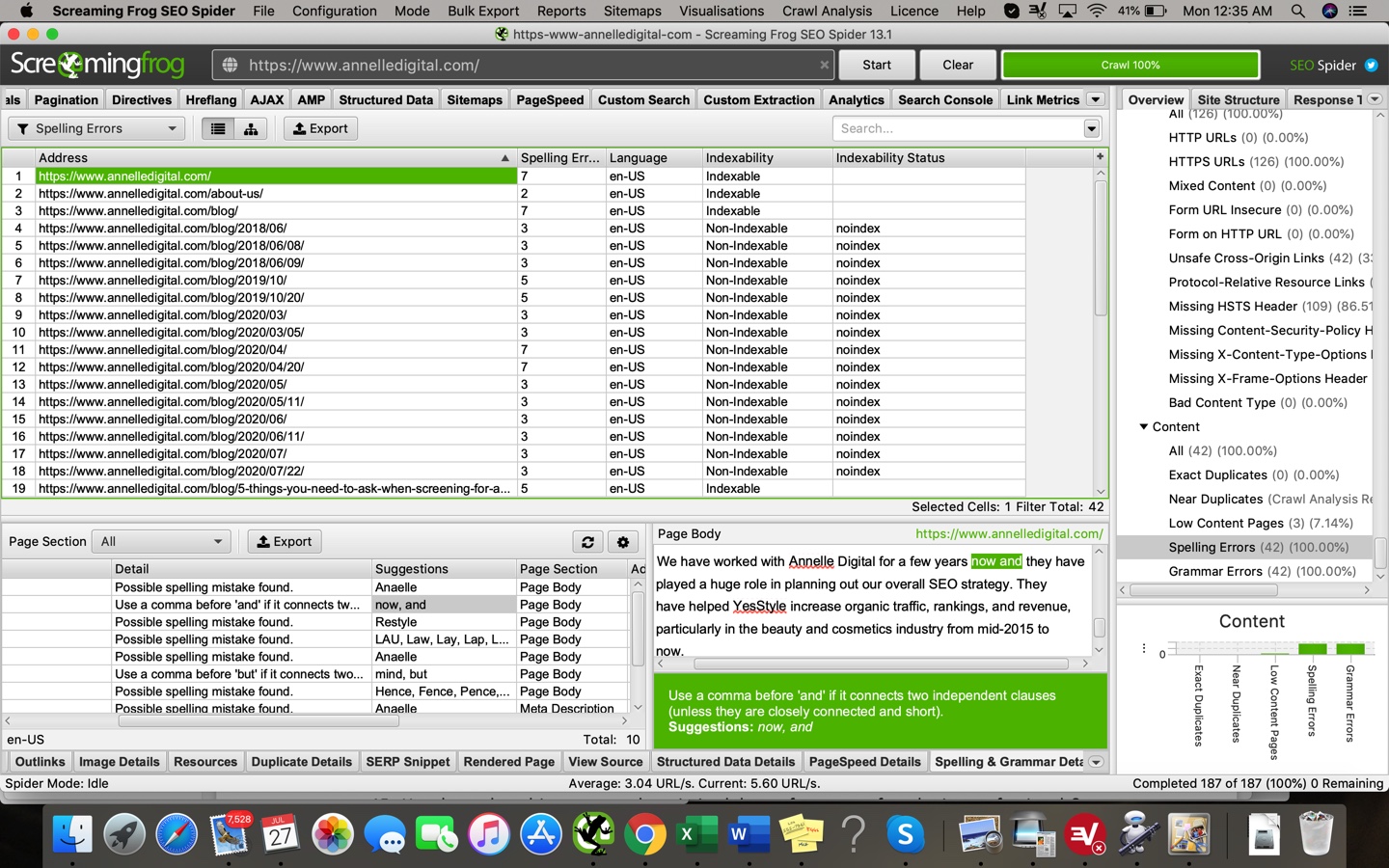Clear the URL with the X icon

point(824,65)
